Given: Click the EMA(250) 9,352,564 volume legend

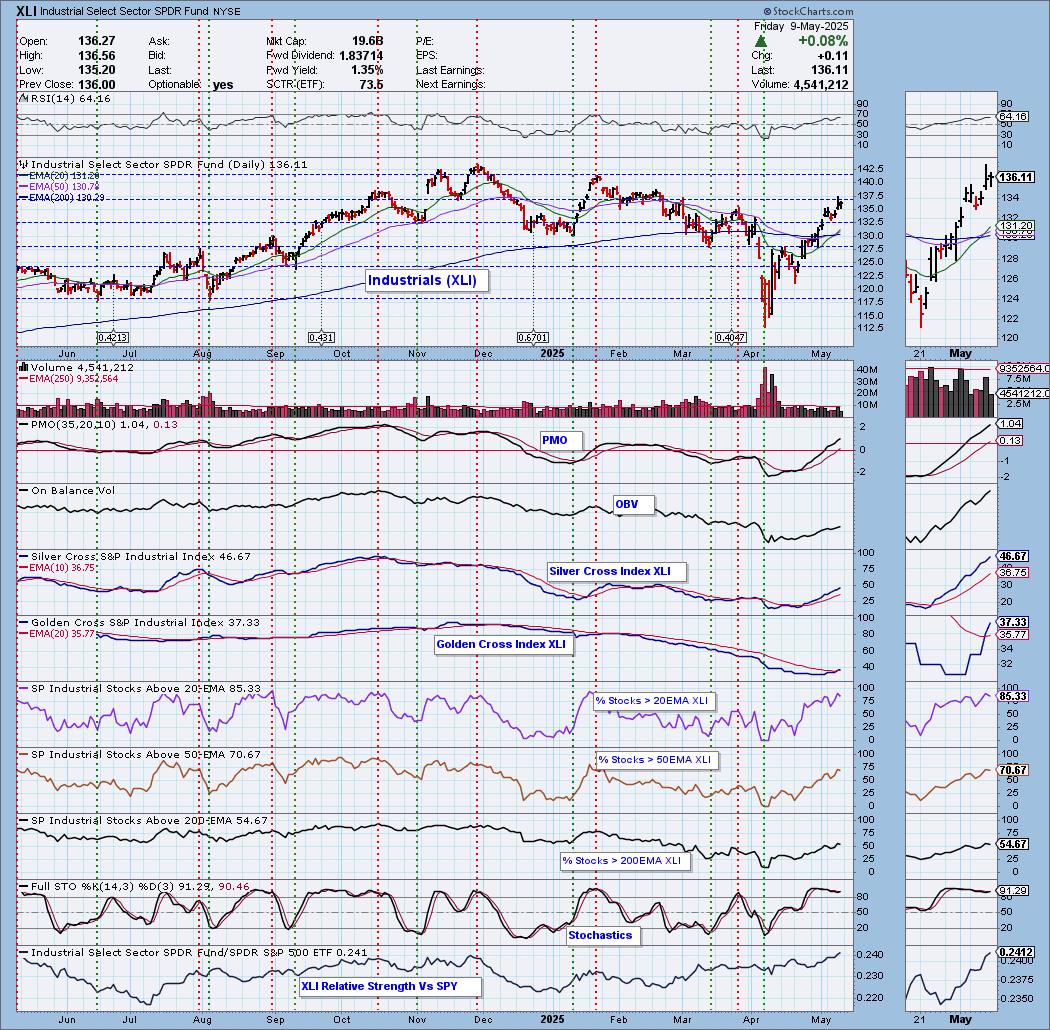Looking at the screenshot, I should [x=68, y=378].
